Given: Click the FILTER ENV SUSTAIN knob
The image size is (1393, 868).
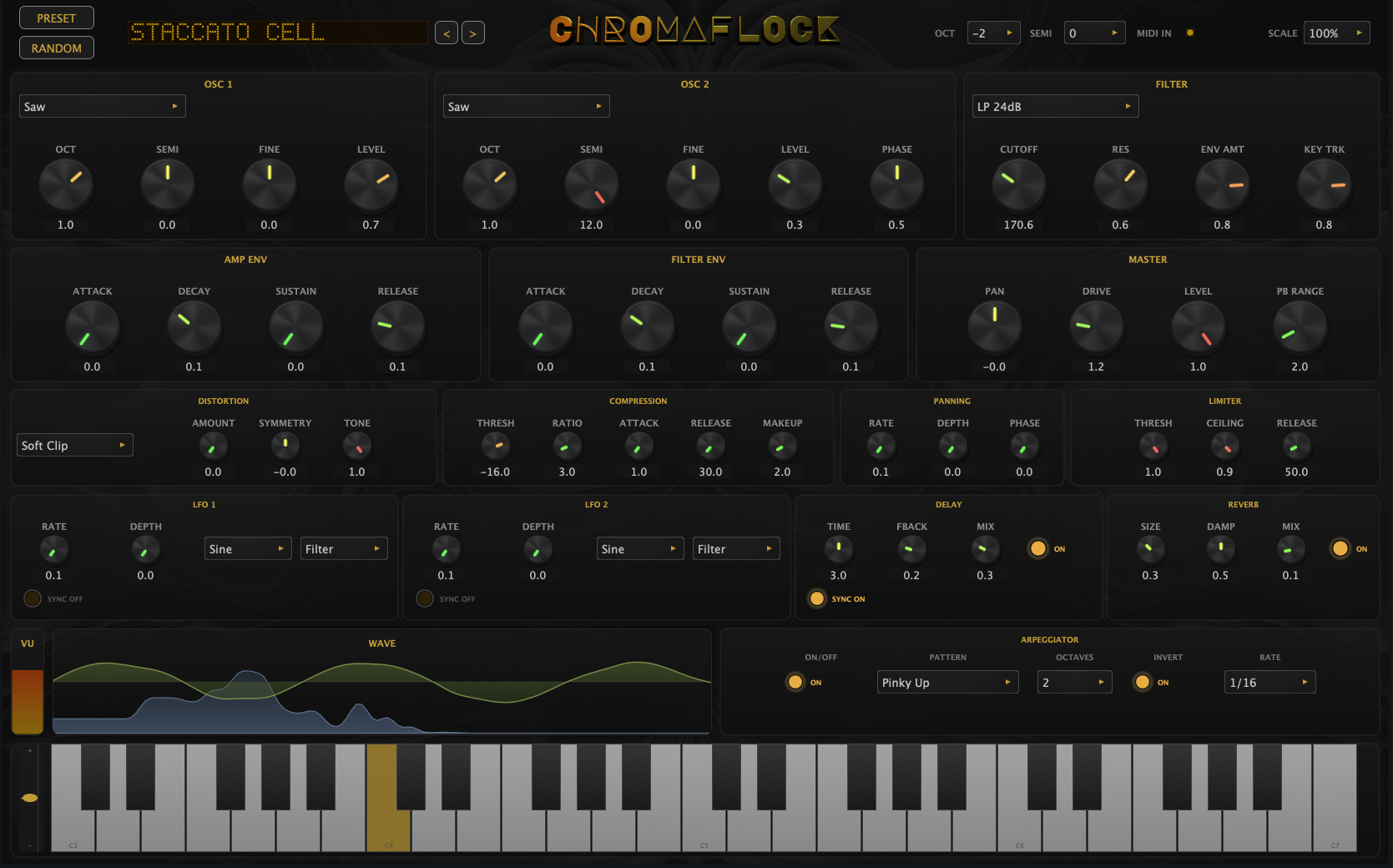Looking at the screenshot, I should point(749,326).
